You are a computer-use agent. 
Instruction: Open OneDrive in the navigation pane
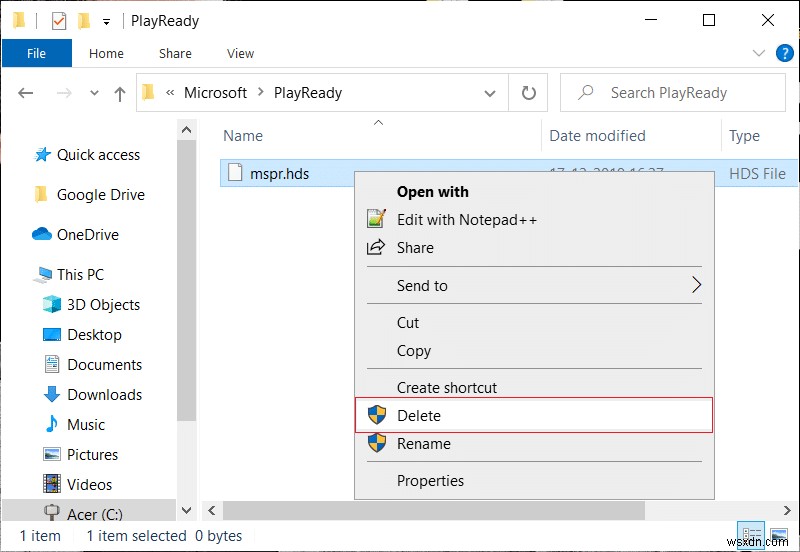pos(87,235)
